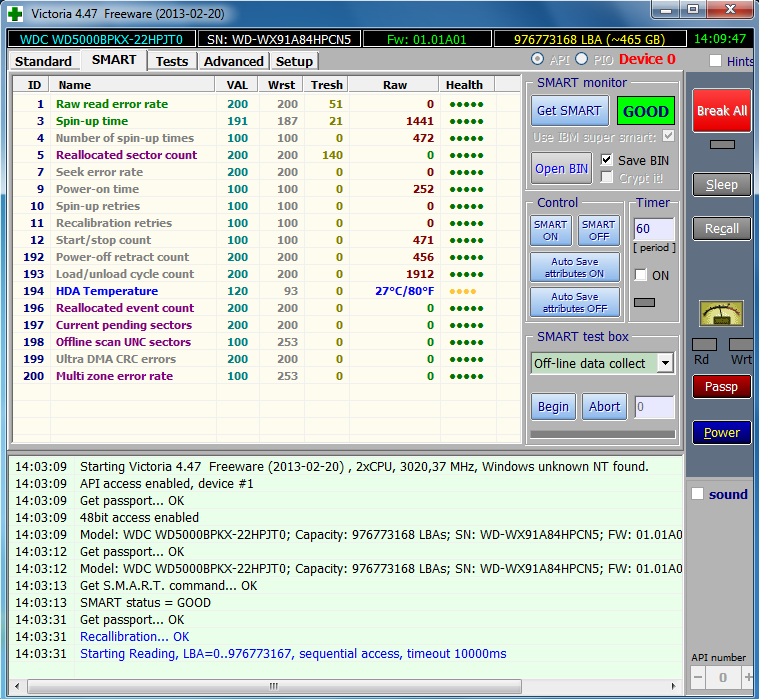The width and height of the screenshot is (759, 699).
Task: Enable the Hints checkbox
Action: [715, 61]
